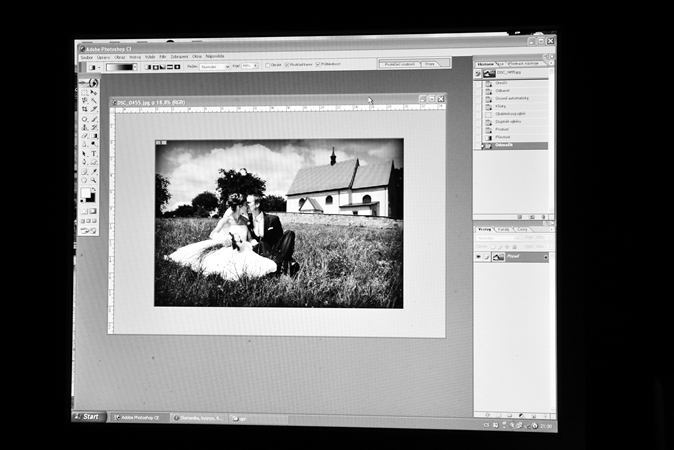This screenshot has width=674, height=450.
Task: Select the Dodge tool
Action: 94,143
